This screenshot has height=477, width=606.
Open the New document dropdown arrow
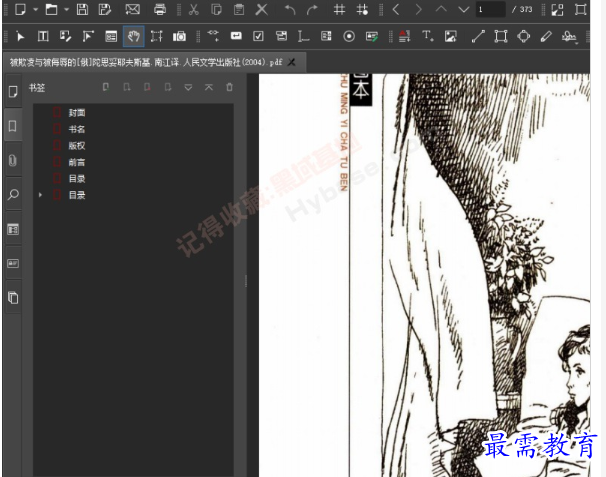pyautogui.click(x=35, y=9)
